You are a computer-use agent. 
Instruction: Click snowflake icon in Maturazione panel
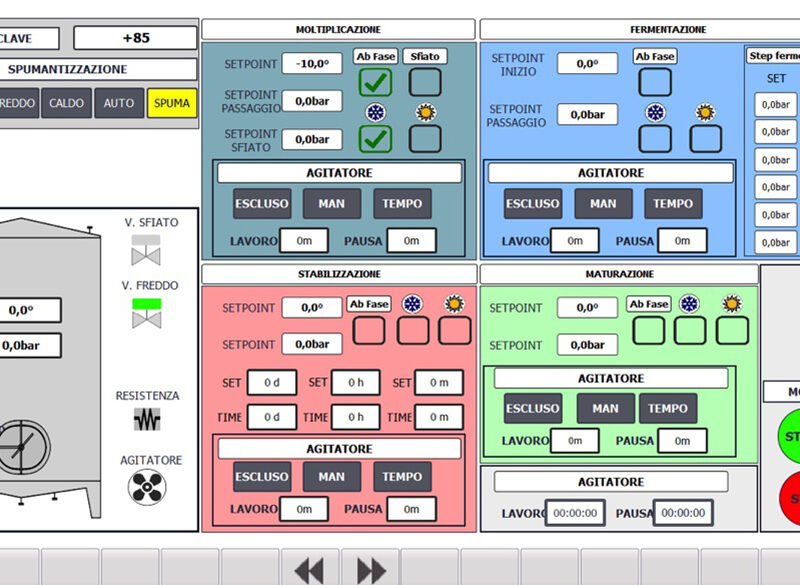tap(689, 304)
